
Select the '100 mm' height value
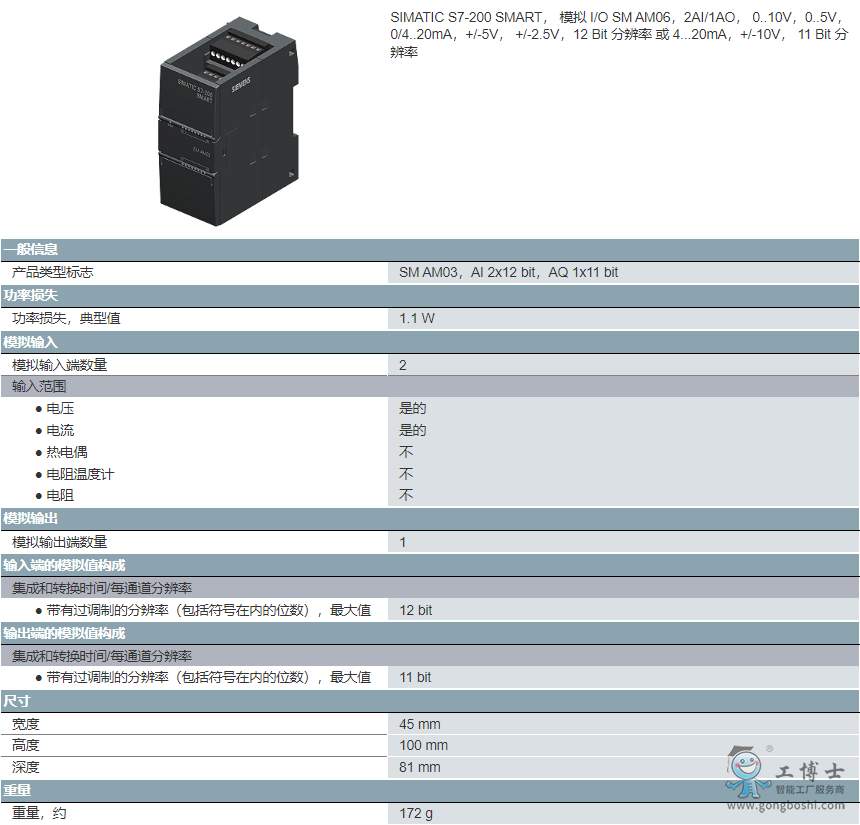[x=423, y=746]
